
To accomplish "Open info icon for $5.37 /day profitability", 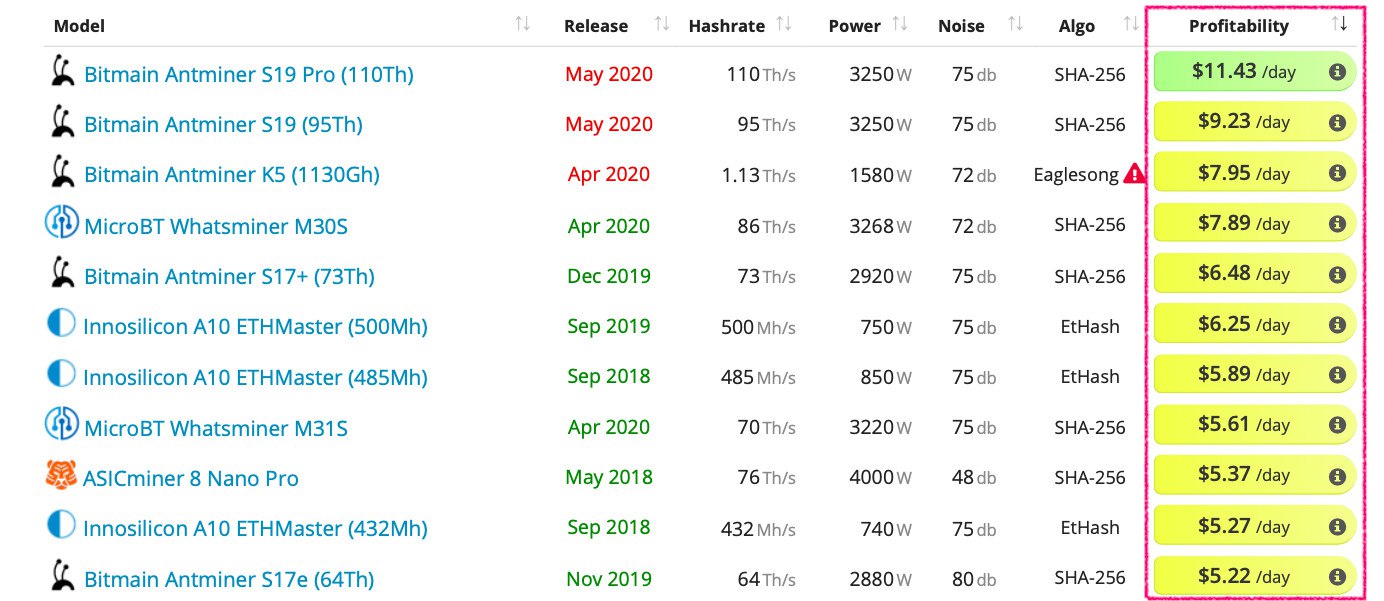I will (x=1336, y=476).
